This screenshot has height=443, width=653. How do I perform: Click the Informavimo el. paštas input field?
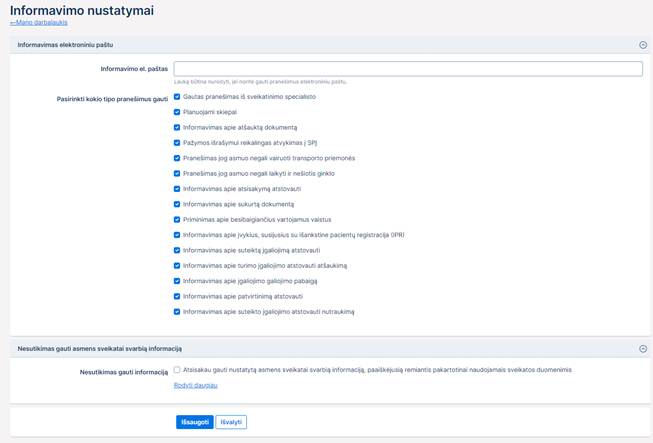click(407, 69)
